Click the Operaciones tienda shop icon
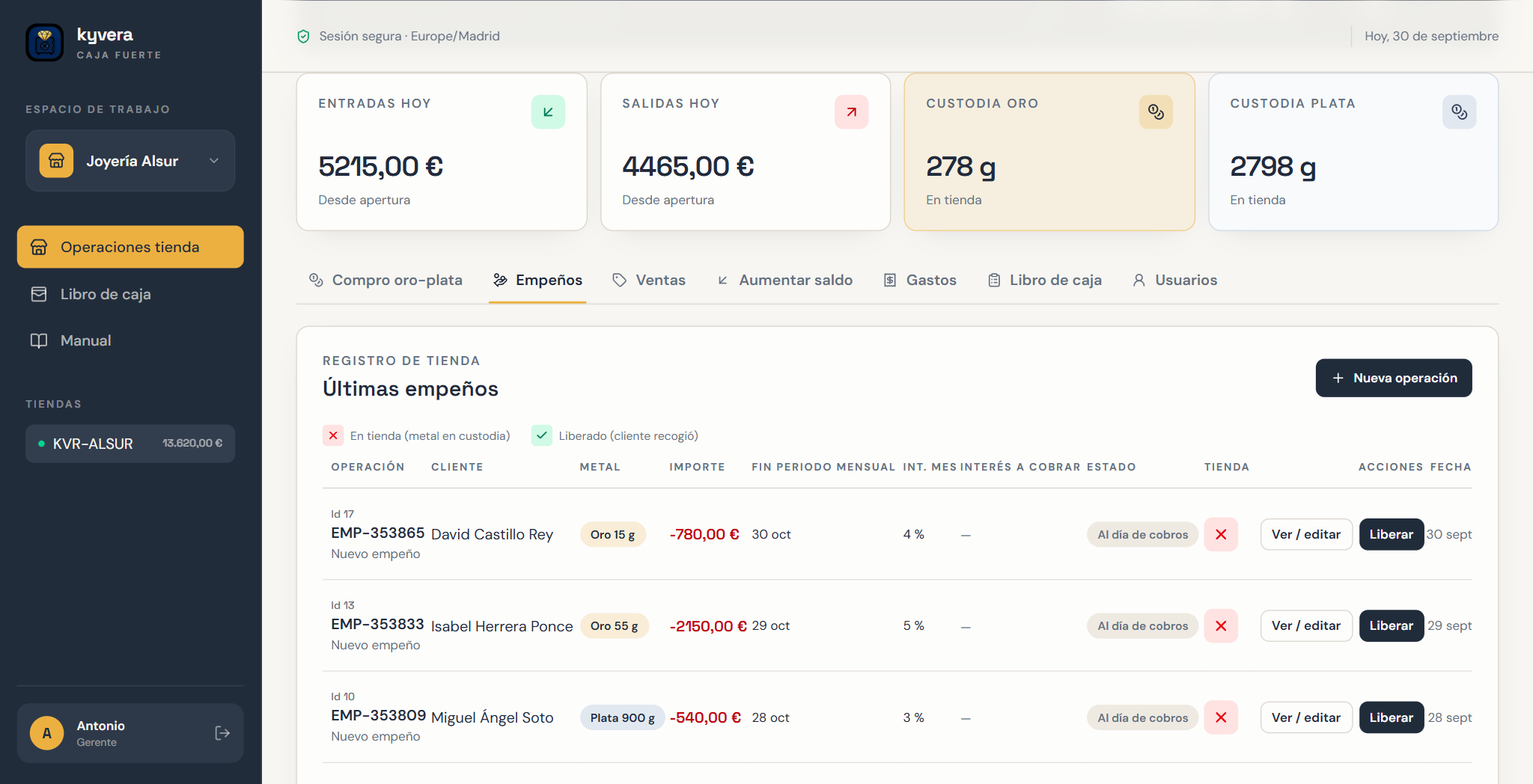This screenshot has width=1533, height=784. click(39, 247)
